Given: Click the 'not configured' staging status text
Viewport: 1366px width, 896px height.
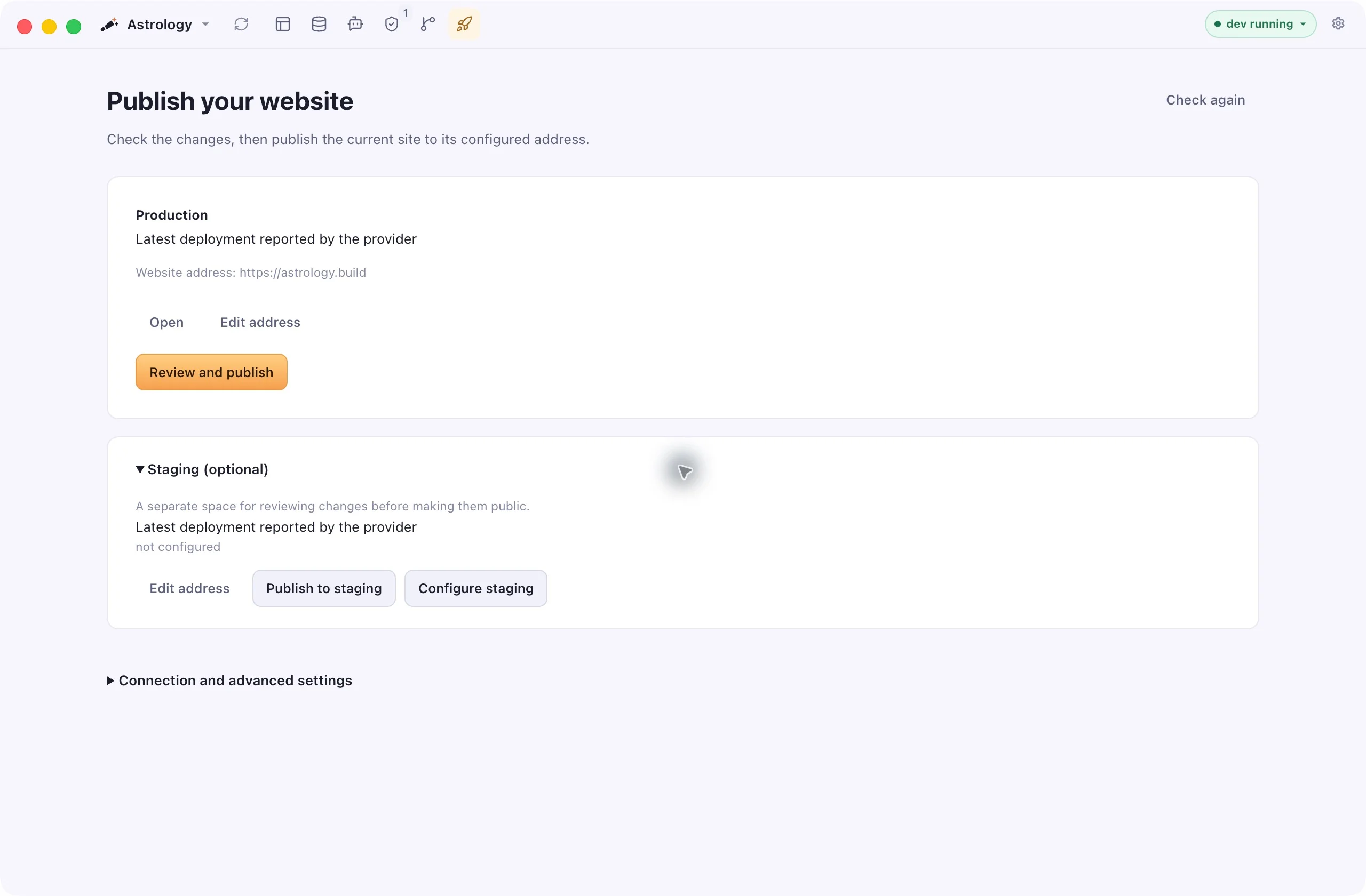Looking at the screenshot, I should click(178, 547).
